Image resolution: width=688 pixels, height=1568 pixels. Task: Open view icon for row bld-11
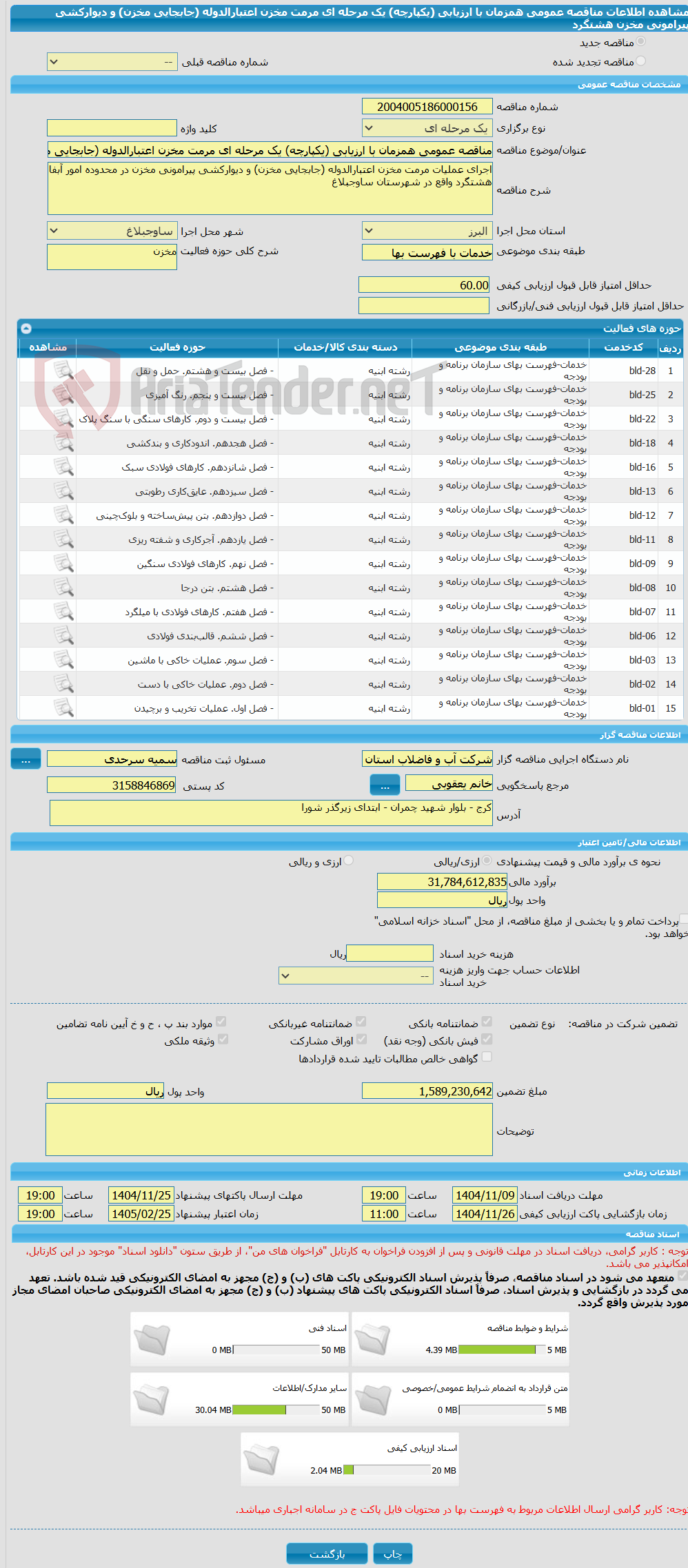pos(63,539)
